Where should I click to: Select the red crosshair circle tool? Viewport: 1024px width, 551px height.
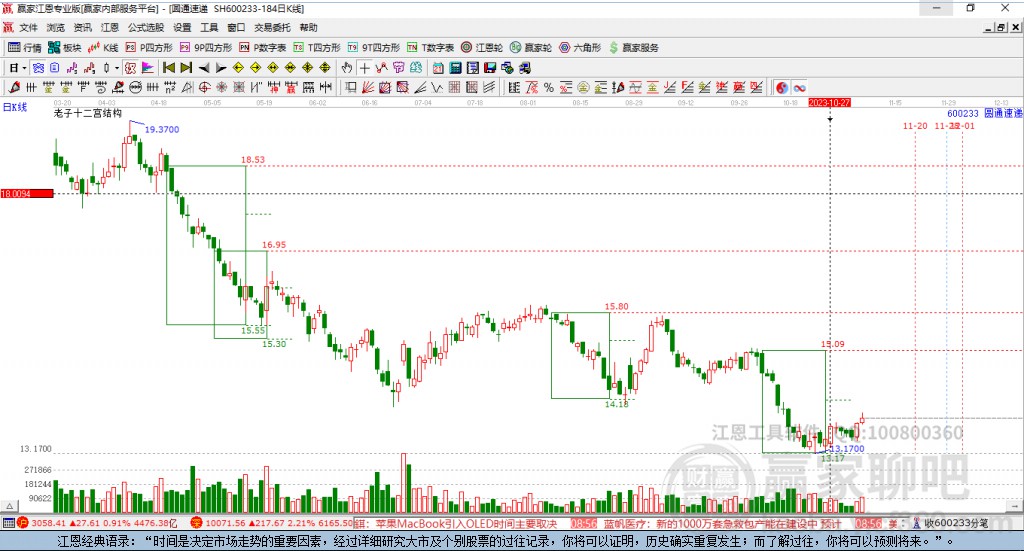coord(204,87)
